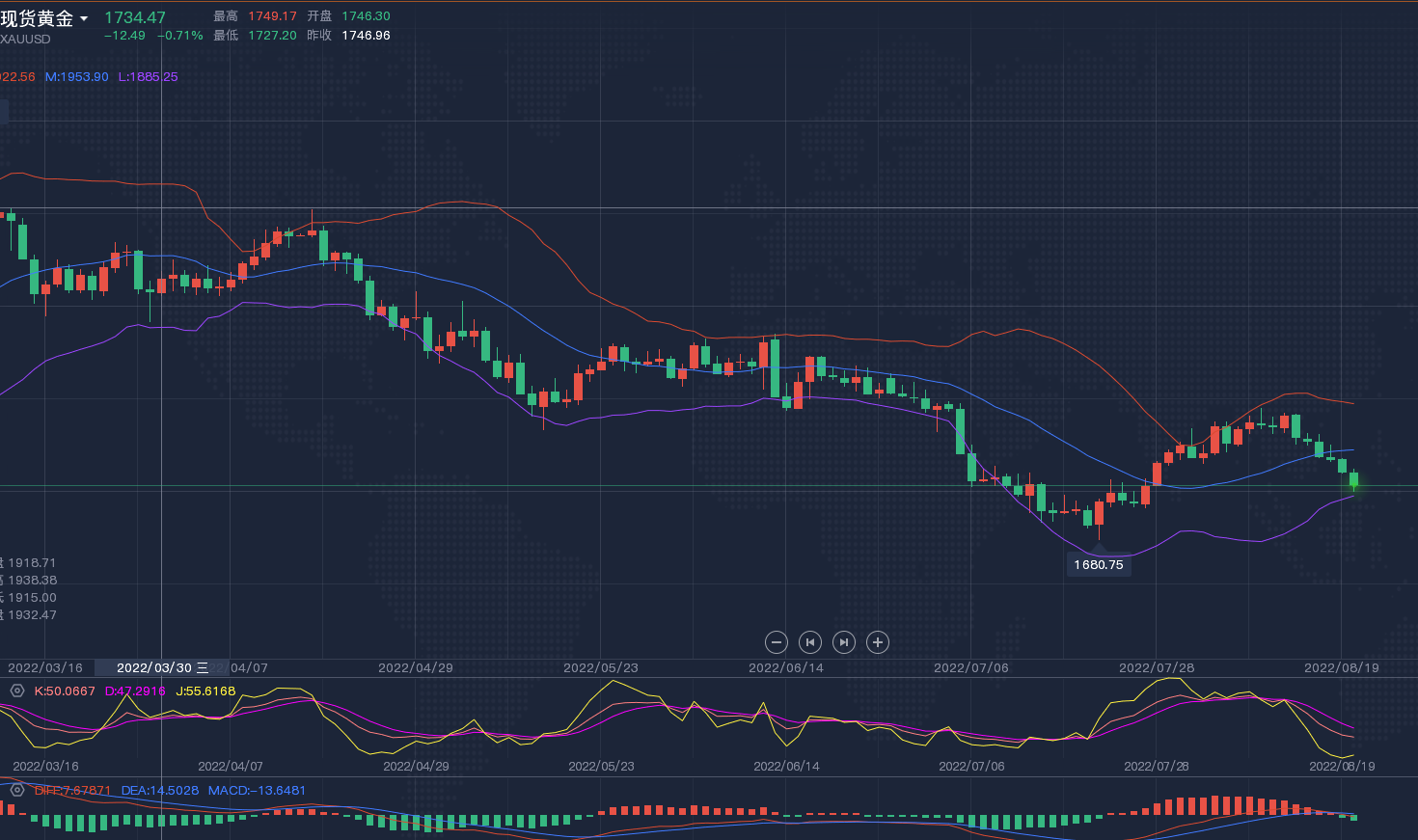1418x840 pixels.
Task: Select the price change −12.49
Action: click(125, 36)
